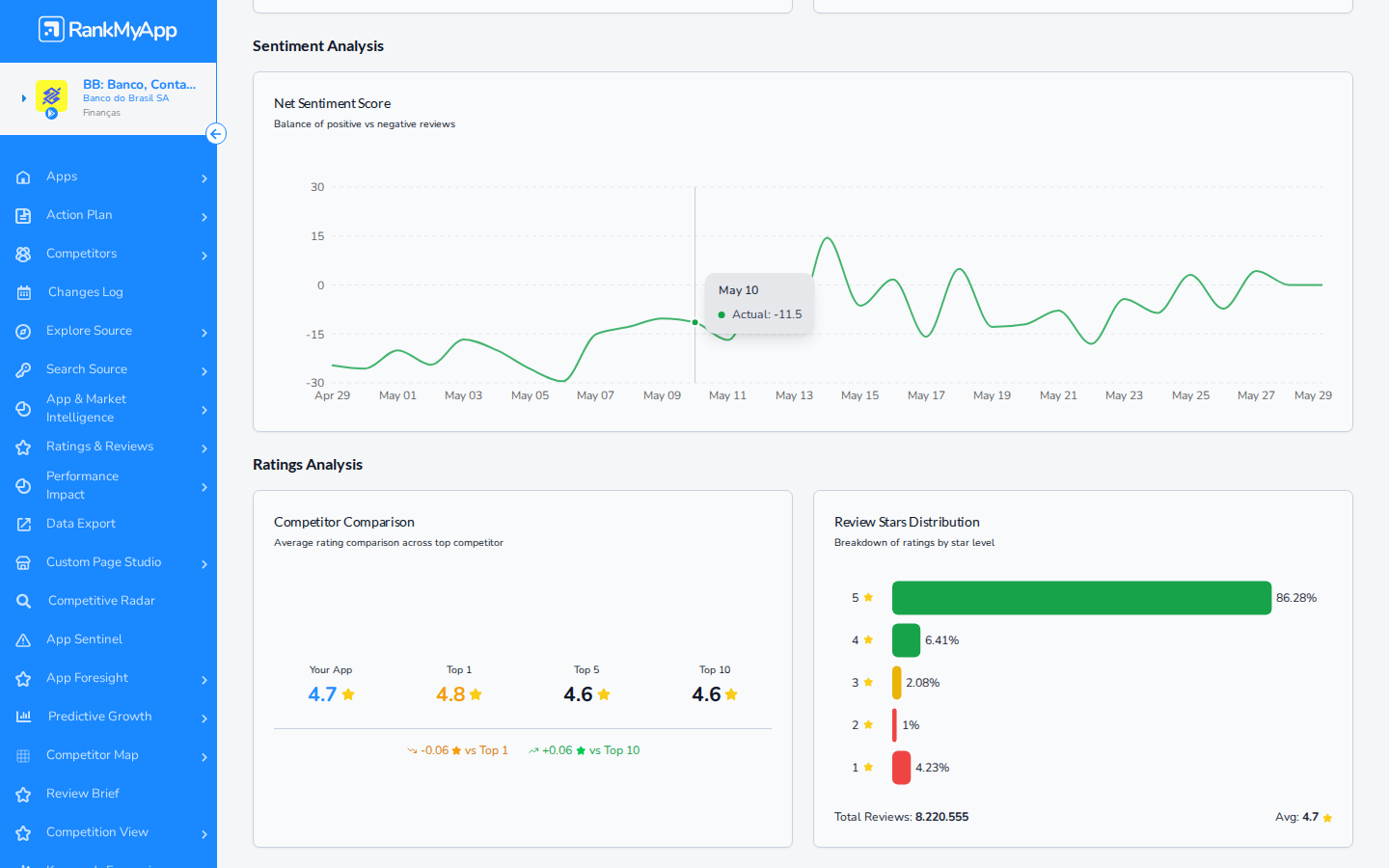Click the 3-star yellow distribution bar
Viewport: 1389px width, 868px height.
[x=897, y=683]
